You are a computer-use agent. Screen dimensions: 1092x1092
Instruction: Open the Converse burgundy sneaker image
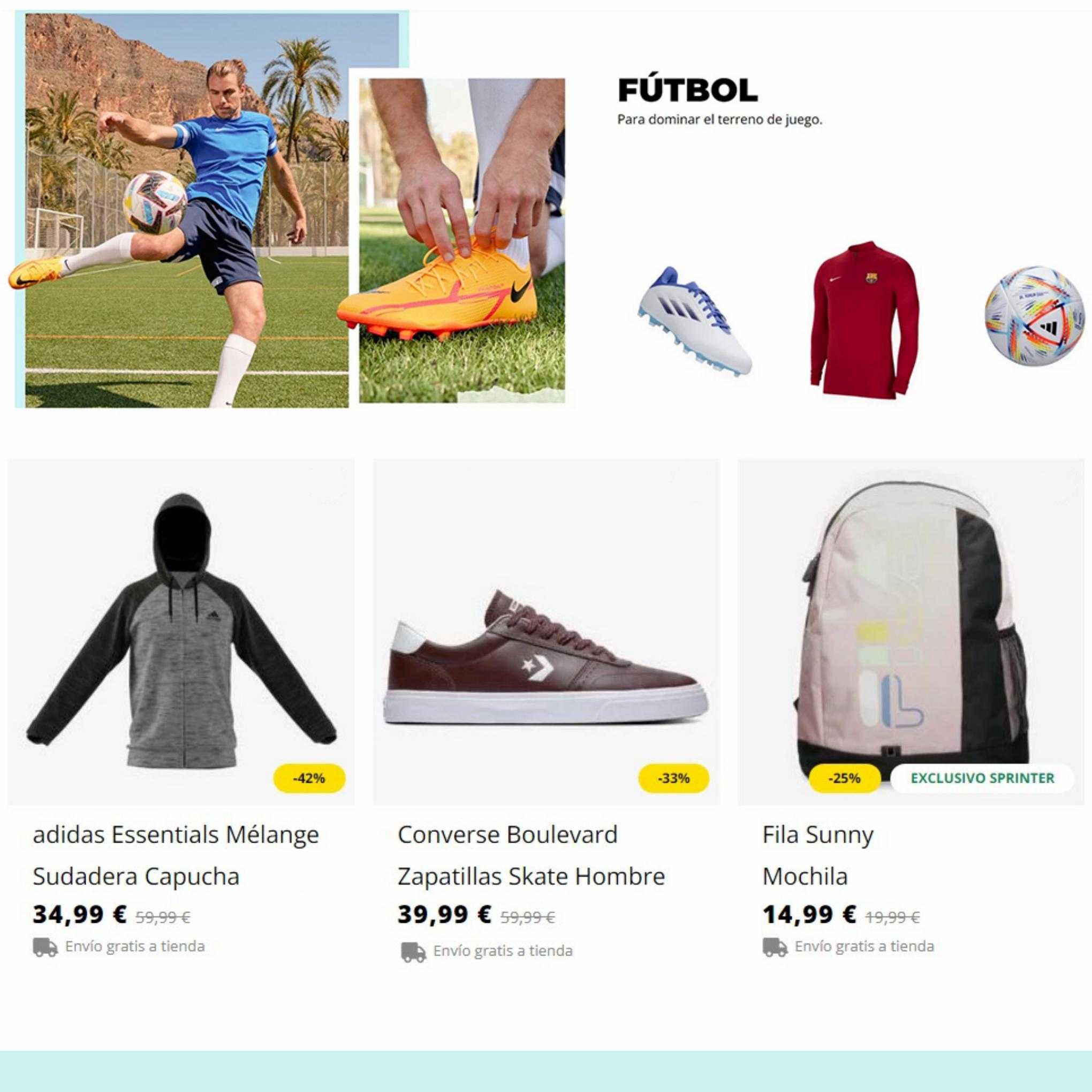point(546,631)
